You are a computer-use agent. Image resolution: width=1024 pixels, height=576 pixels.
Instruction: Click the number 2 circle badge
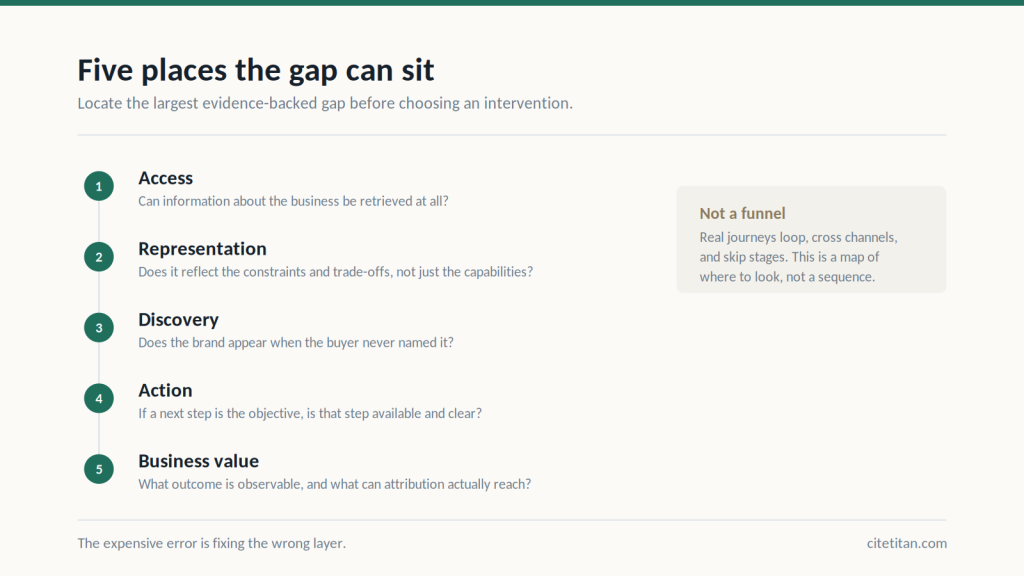[x=99, y=257]
